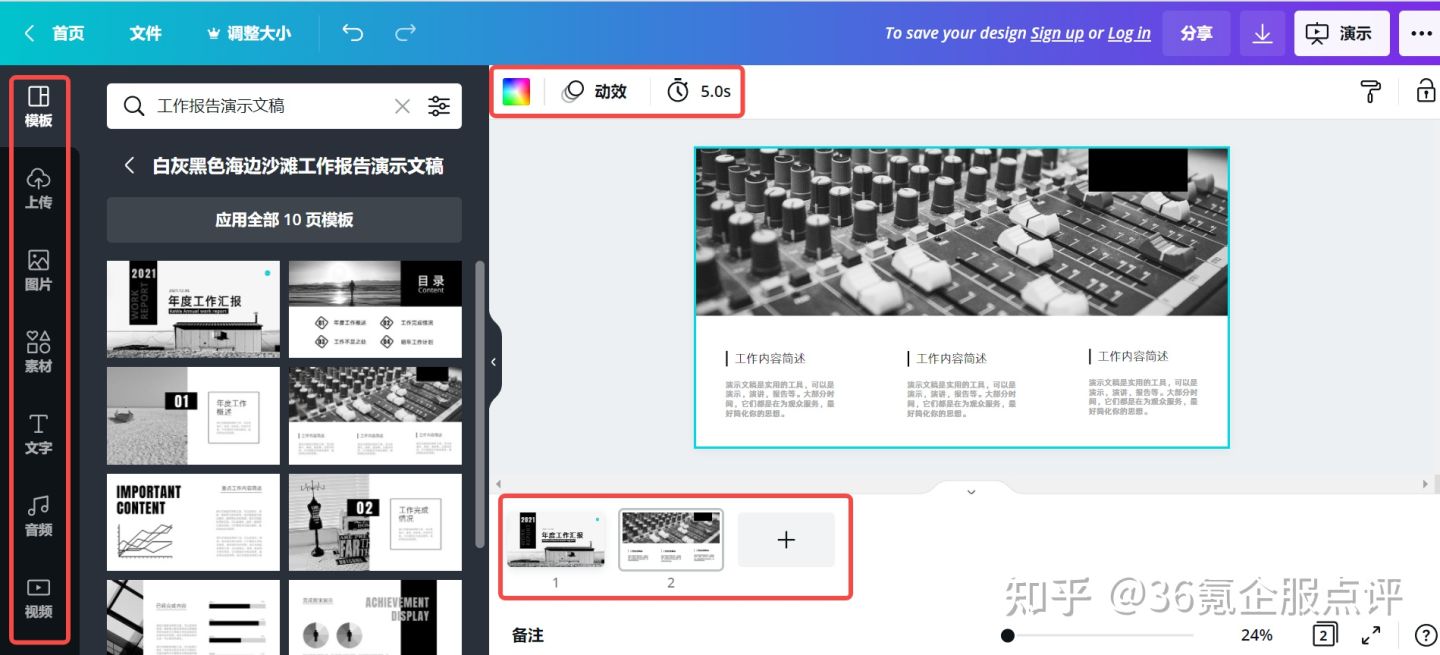Open the 文件 file menu
The height and width of the screenshot is (655, 1440).
point(146,32)
